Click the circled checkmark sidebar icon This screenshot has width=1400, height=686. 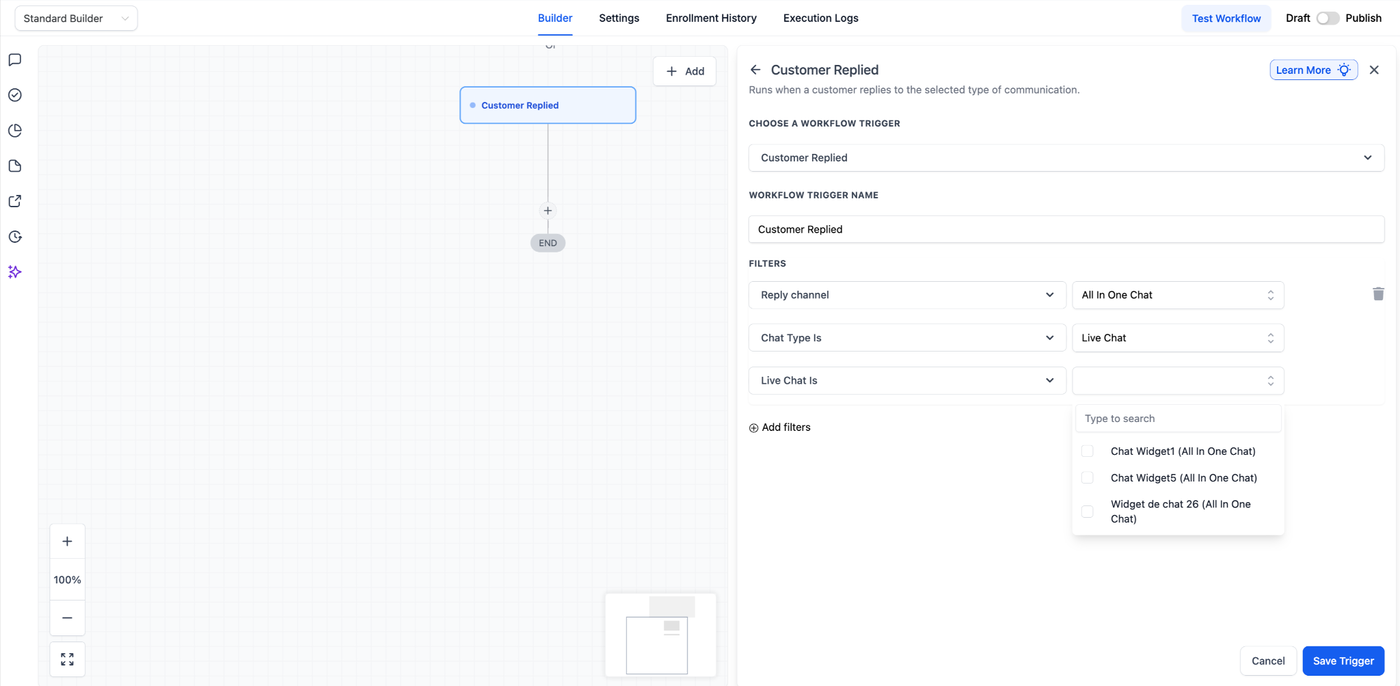point(15,95)
